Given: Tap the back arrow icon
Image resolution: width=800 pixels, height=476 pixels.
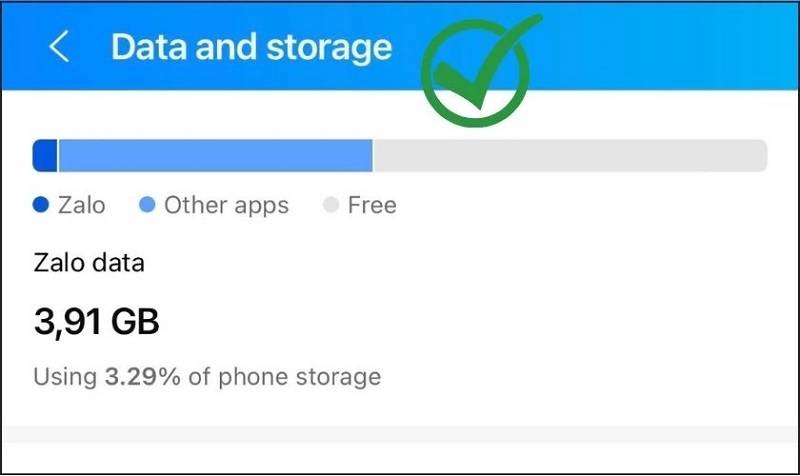Looking at the screenshot, I should click(x=60, y=48).
